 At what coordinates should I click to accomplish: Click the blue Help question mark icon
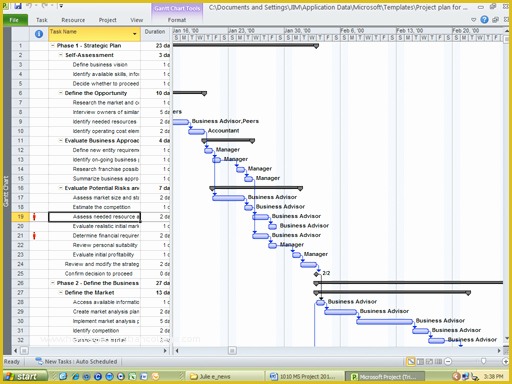click(484, 20)
